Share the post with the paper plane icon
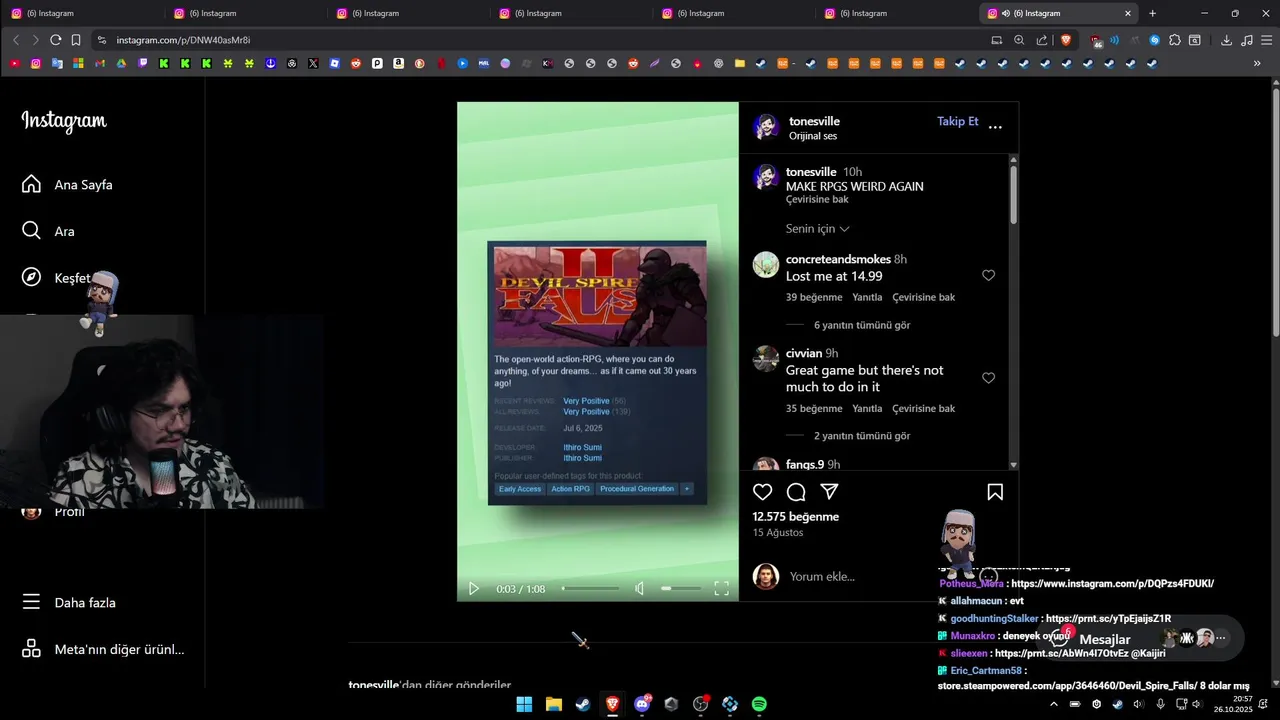 (829, 492)
